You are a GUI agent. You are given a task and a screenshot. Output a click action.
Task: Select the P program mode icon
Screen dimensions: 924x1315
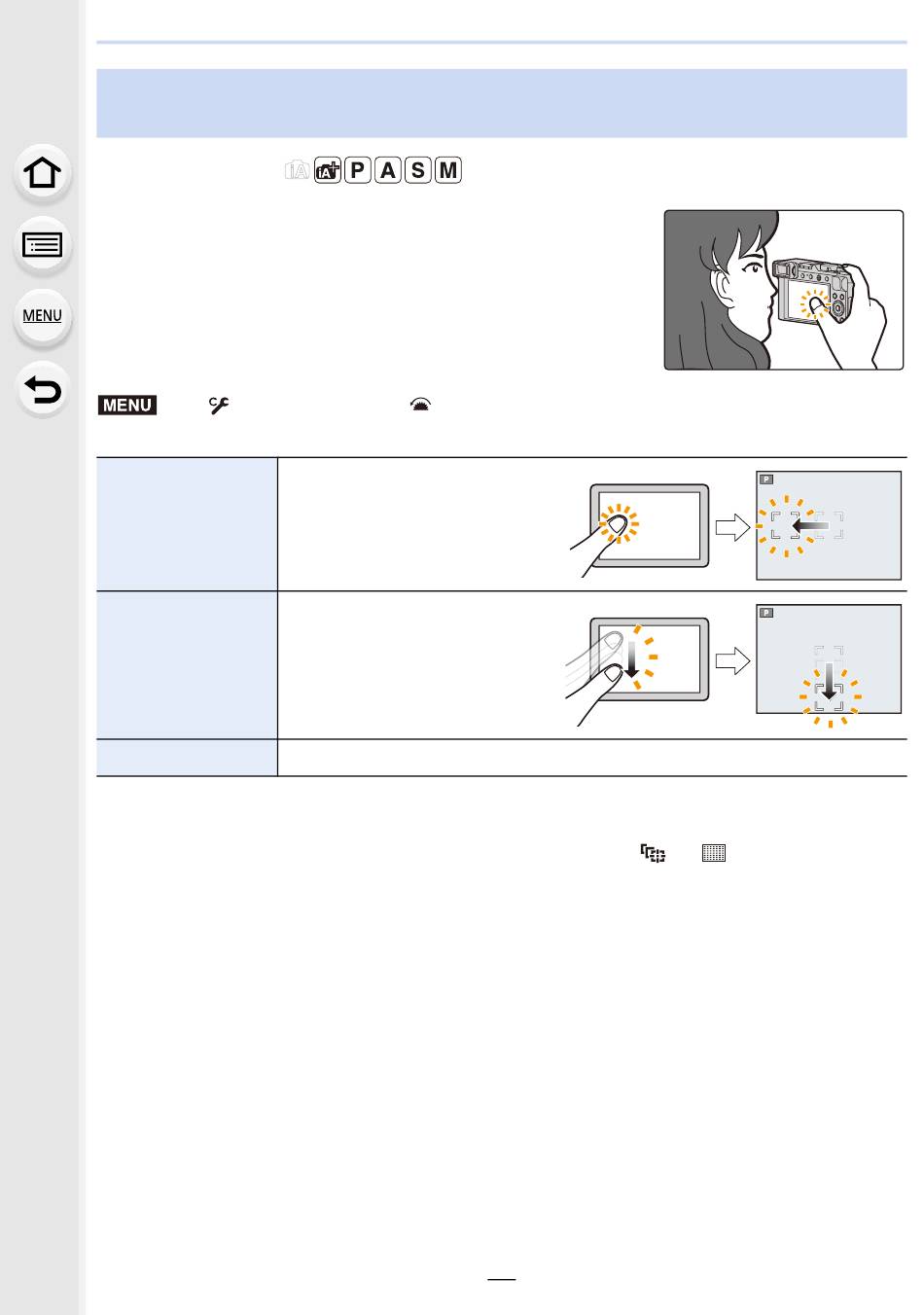click(x=358, y=170)
